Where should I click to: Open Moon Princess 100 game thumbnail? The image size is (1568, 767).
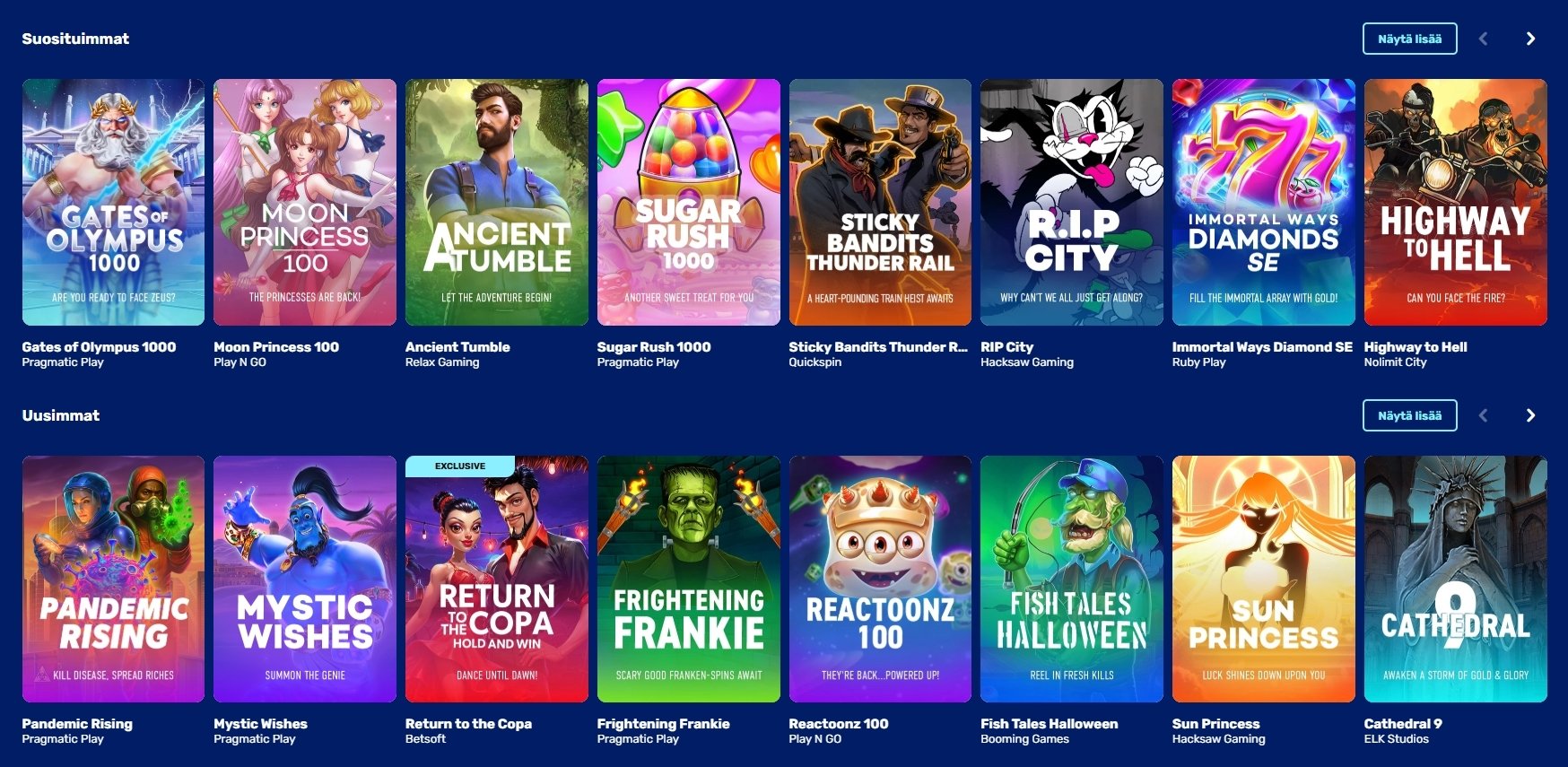tap(305, 202)
